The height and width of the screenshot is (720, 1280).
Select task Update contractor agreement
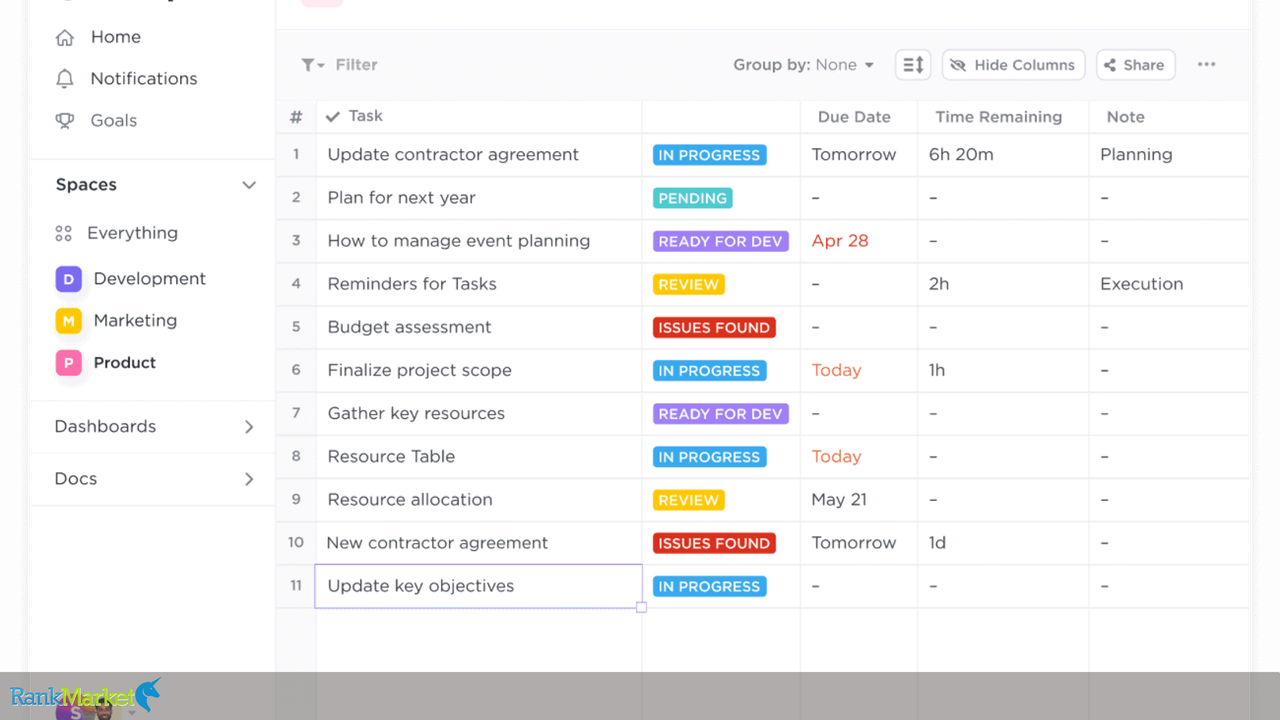tap(453, 155)
